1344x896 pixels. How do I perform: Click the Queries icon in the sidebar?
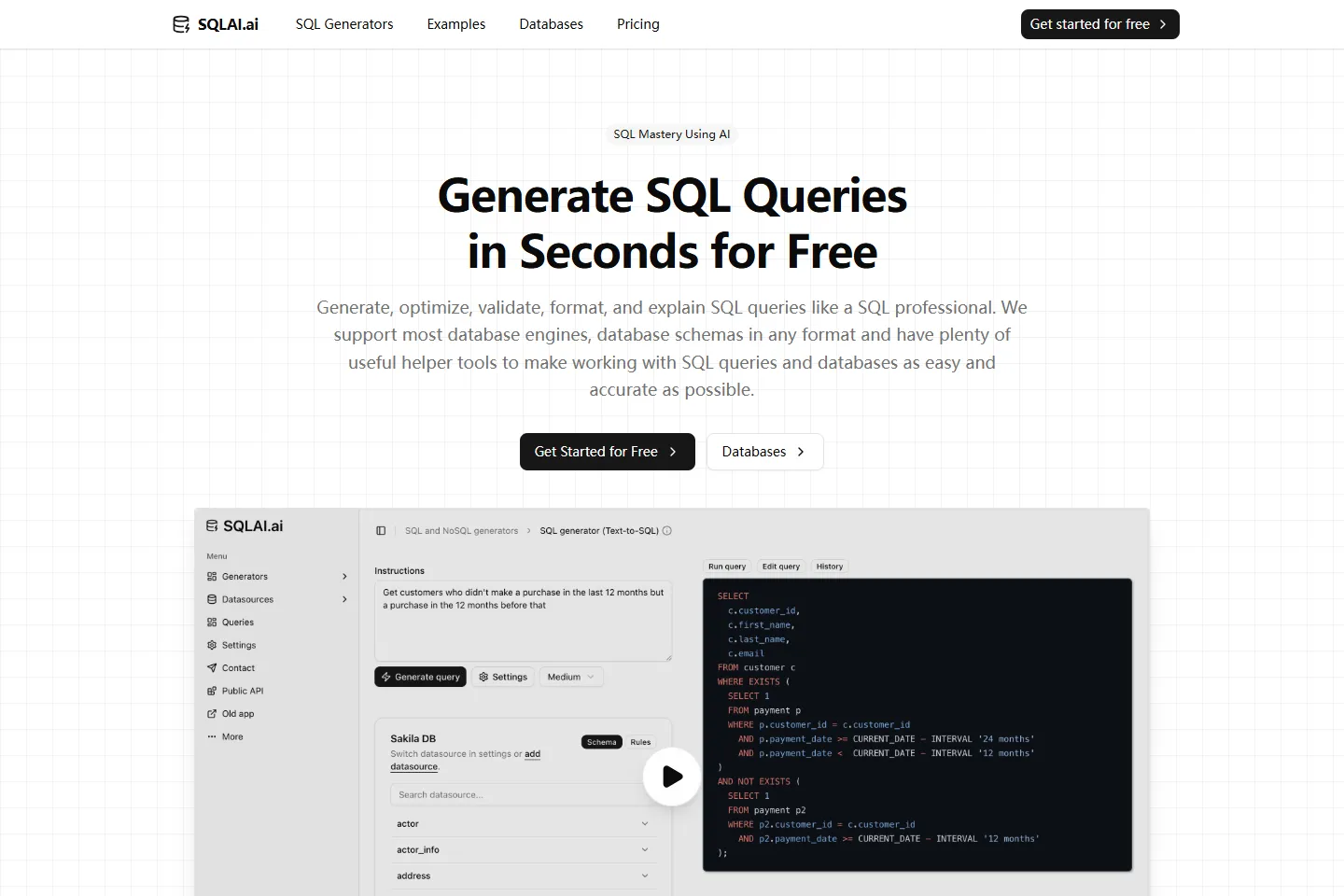click(212, 623)
